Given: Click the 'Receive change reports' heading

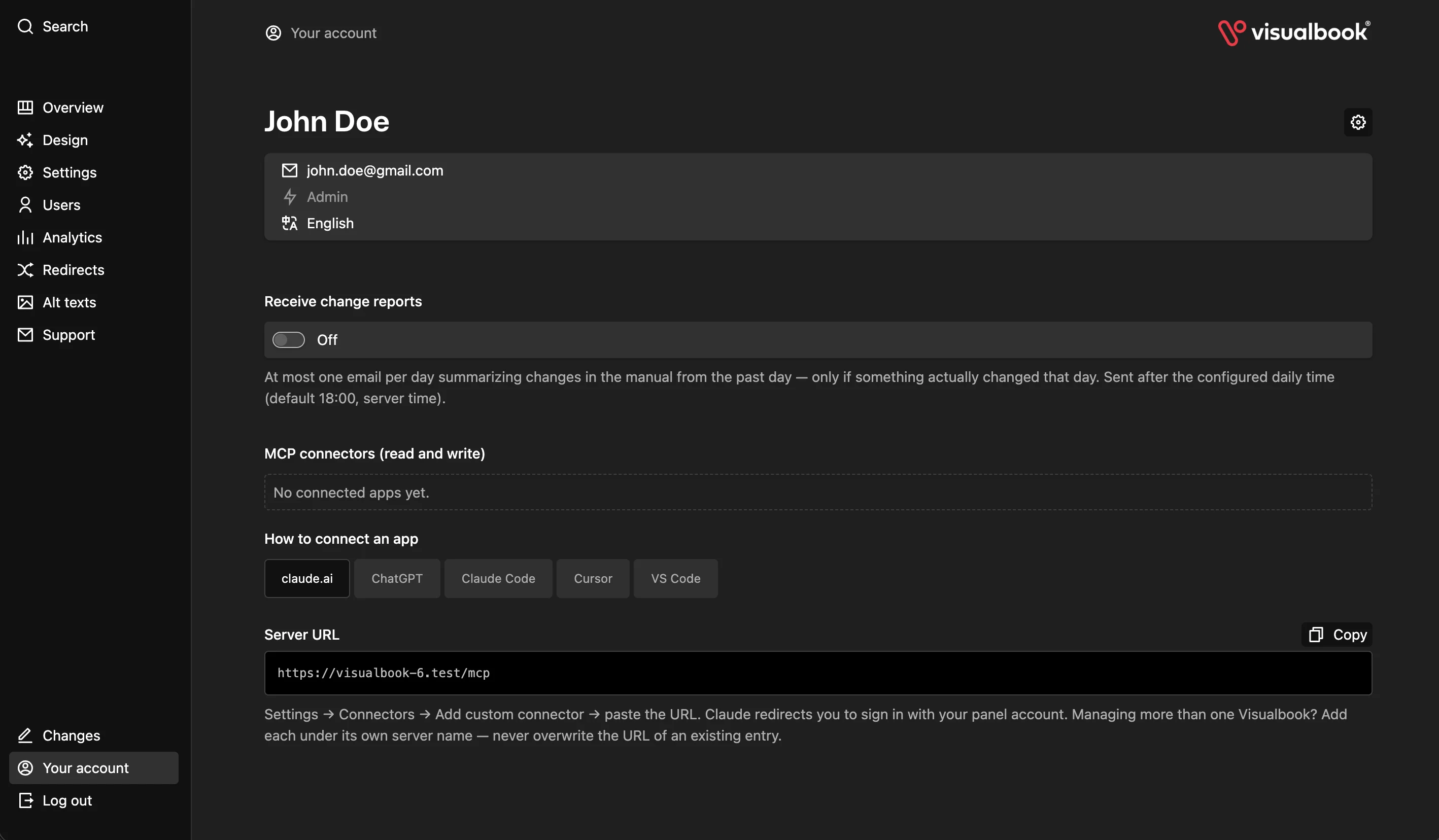Looking at the screenshot, I should tap(342, 301).
